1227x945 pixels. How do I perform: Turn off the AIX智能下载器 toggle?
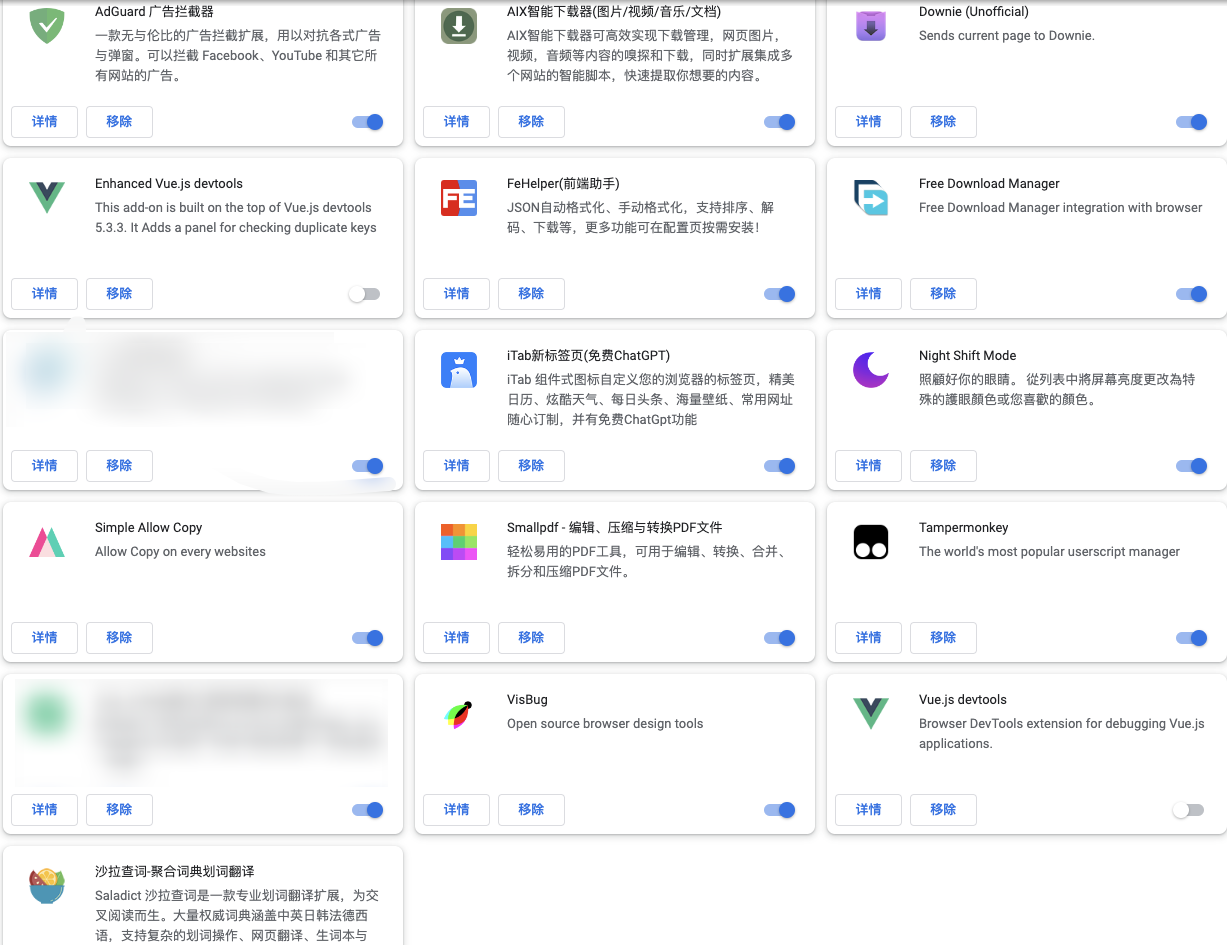[780, 122]
